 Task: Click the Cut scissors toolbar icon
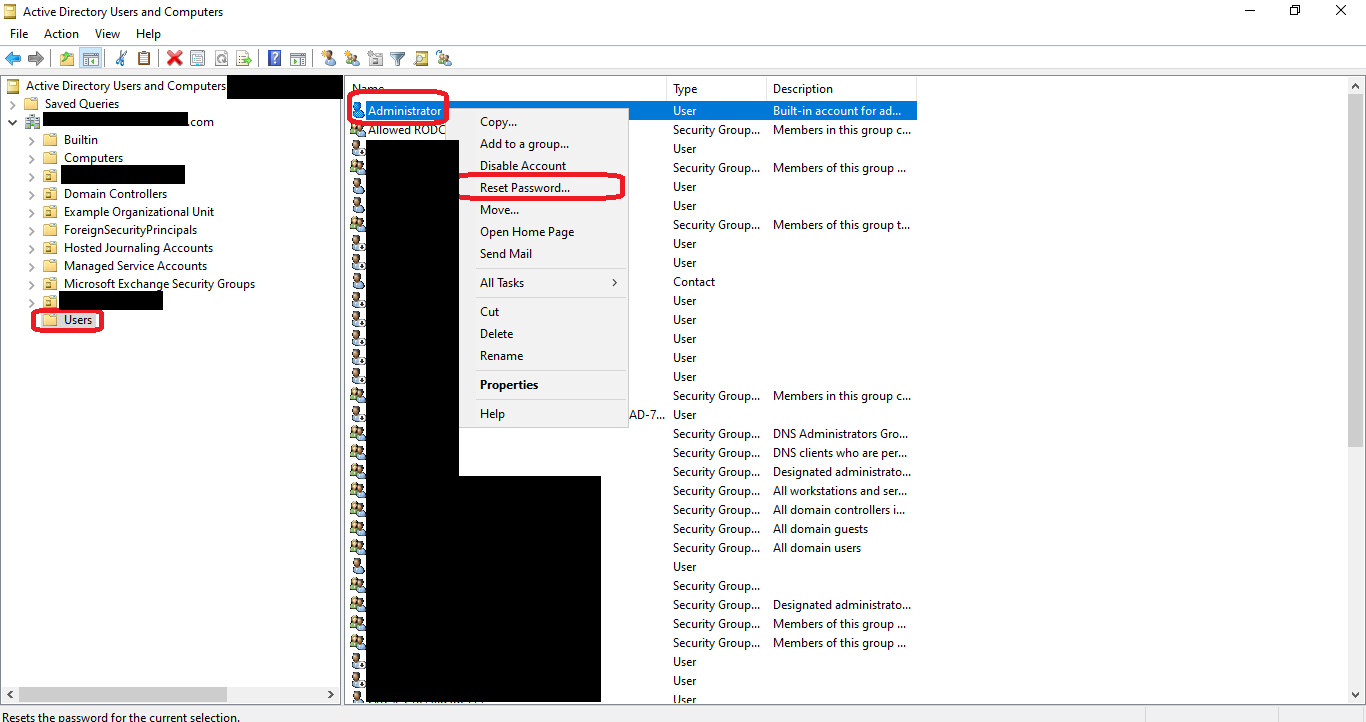[122, 58]
